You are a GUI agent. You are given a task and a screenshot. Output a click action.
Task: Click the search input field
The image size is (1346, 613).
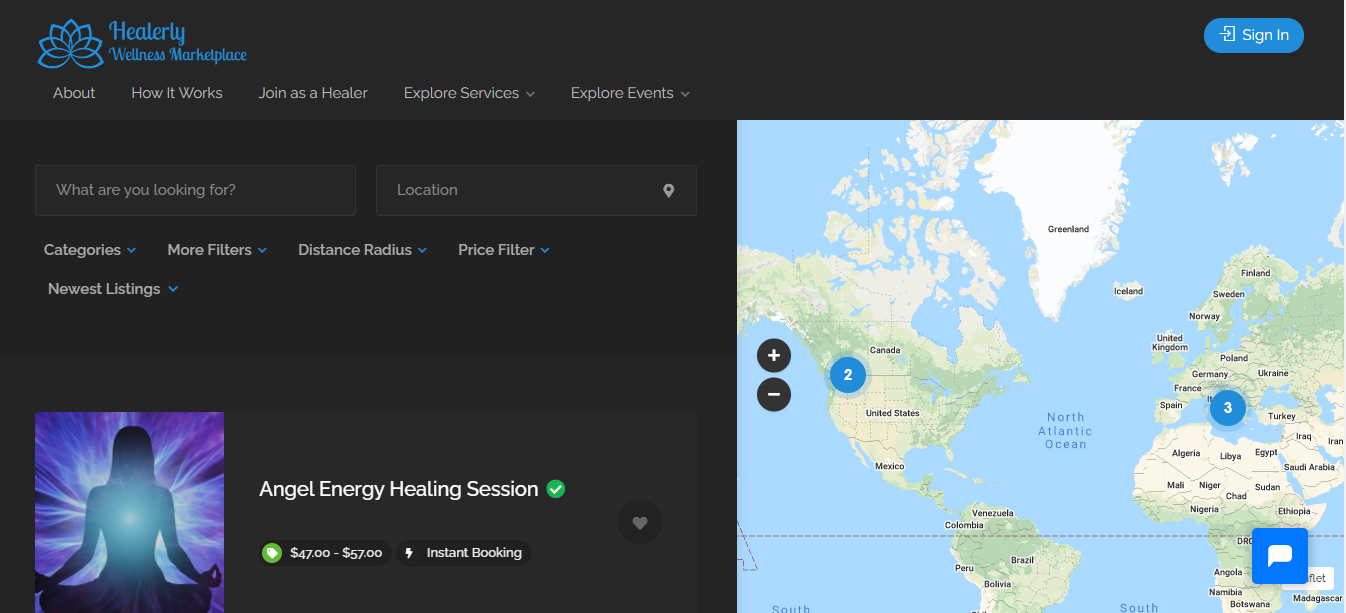click(x=195, y=190)
